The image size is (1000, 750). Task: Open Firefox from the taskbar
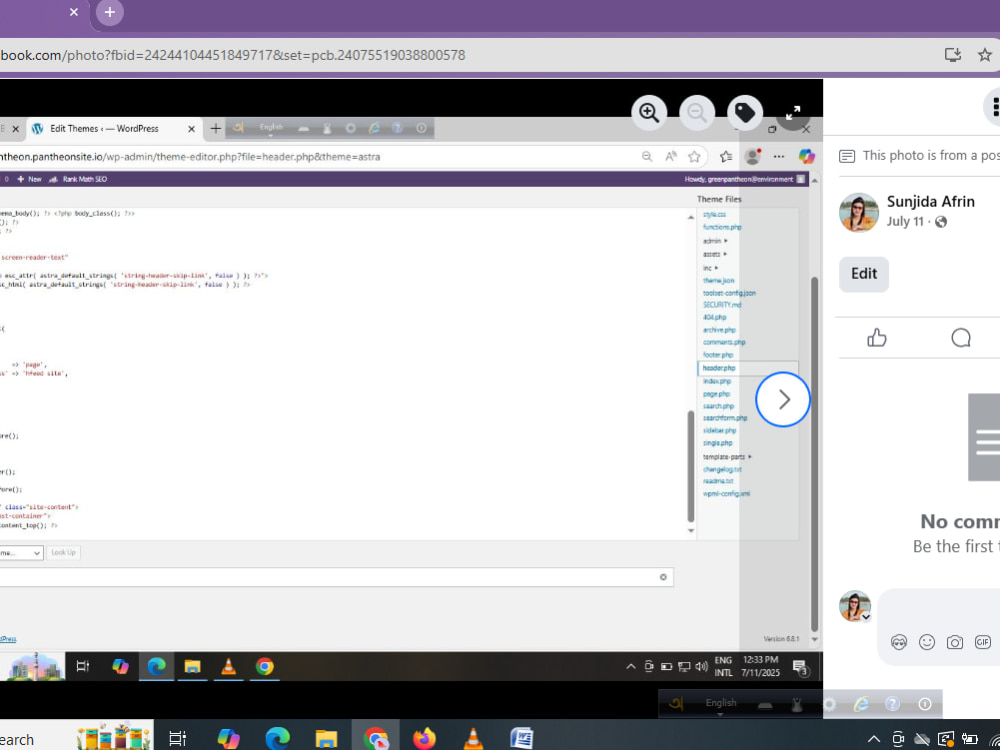click(424, 739)
